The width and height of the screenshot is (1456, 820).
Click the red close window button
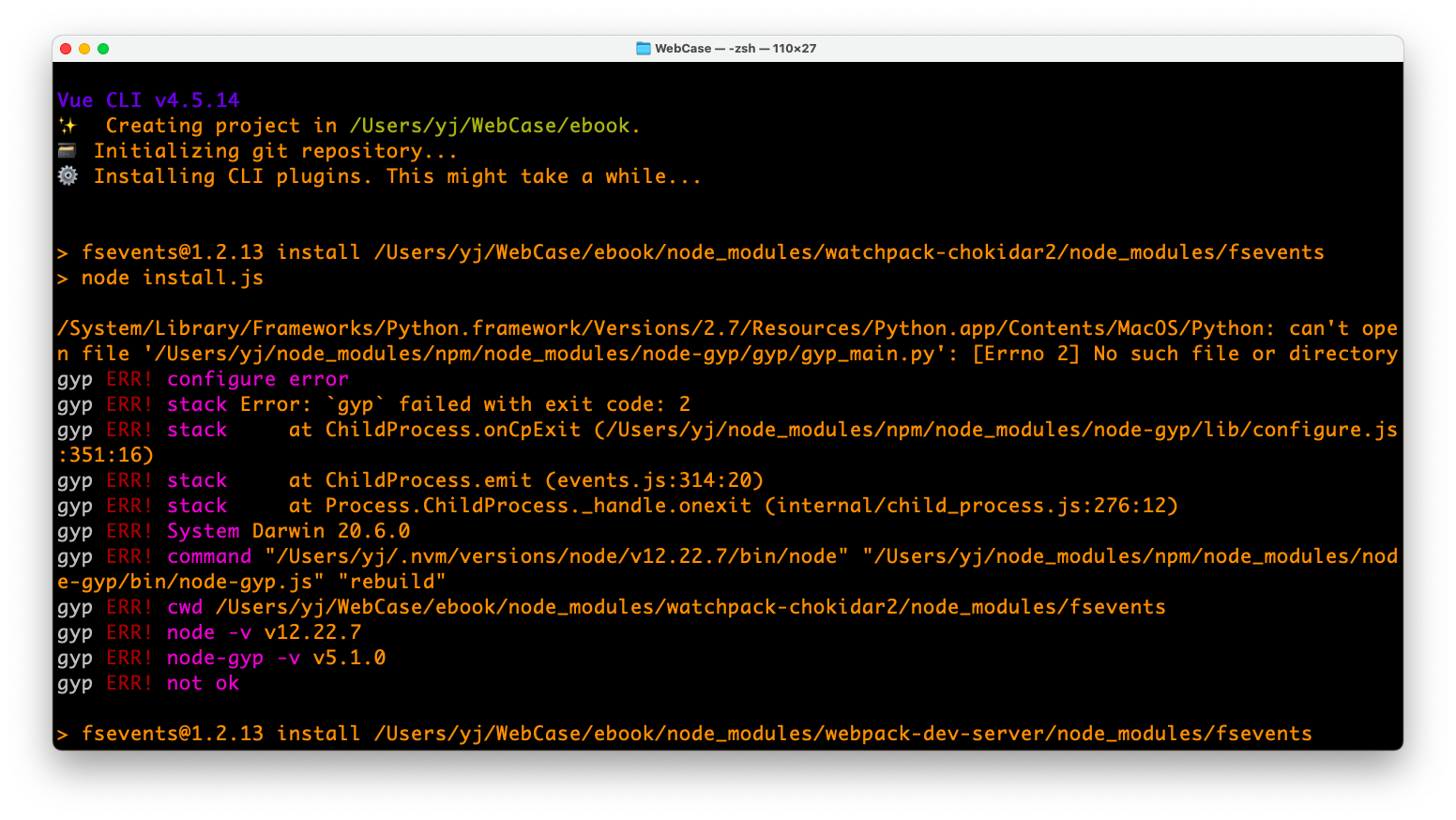click(66, 49)
